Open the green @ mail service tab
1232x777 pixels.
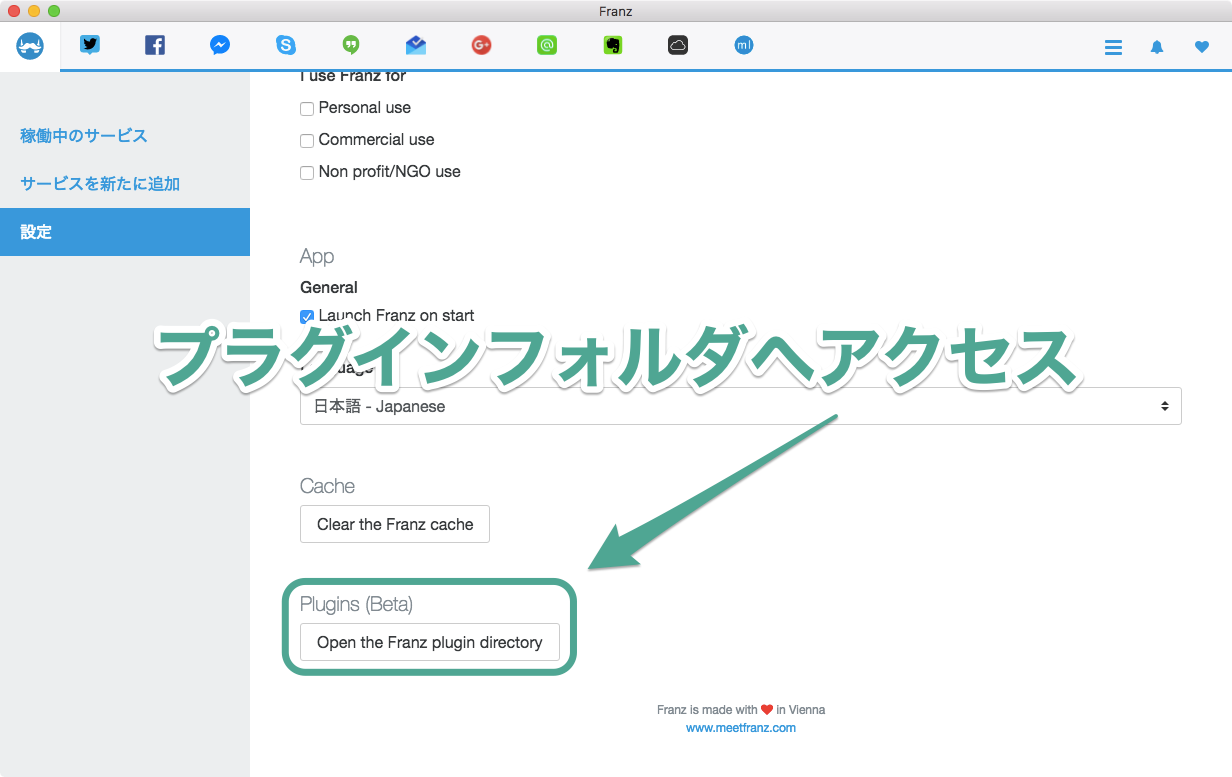point(547,45)
